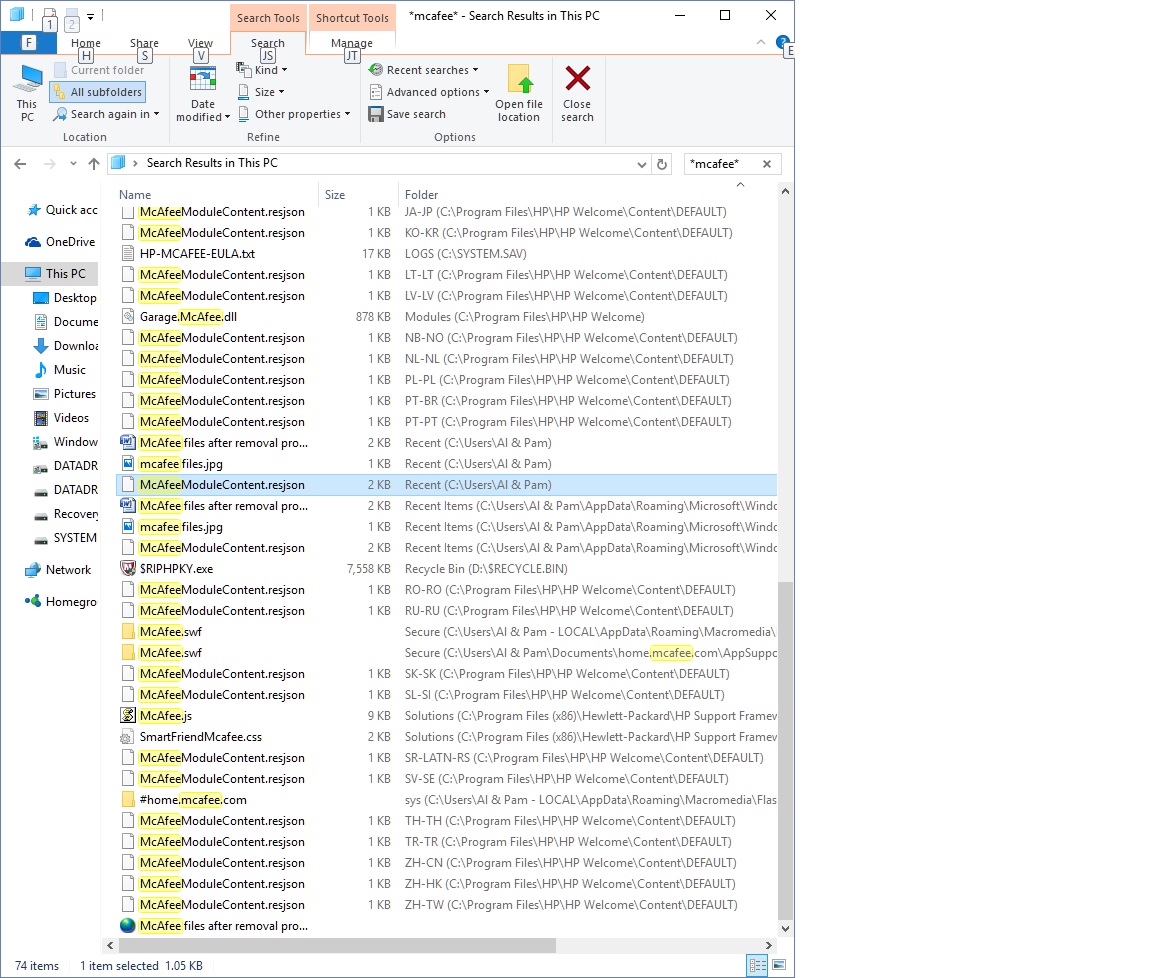Select McAfee.js script file icon

click(128, 716)
